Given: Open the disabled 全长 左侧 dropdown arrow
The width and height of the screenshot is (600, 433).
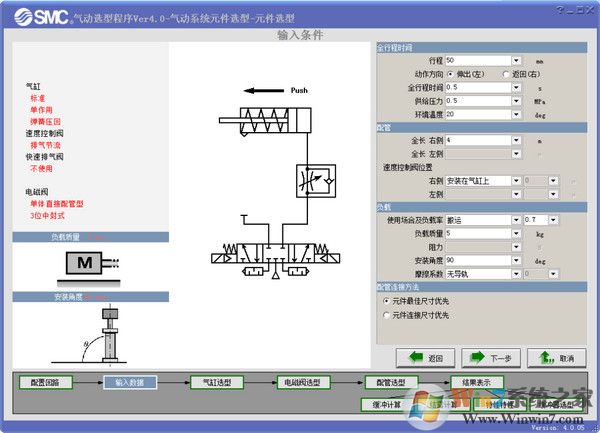Looking at the screenshot, I should 516,154.
